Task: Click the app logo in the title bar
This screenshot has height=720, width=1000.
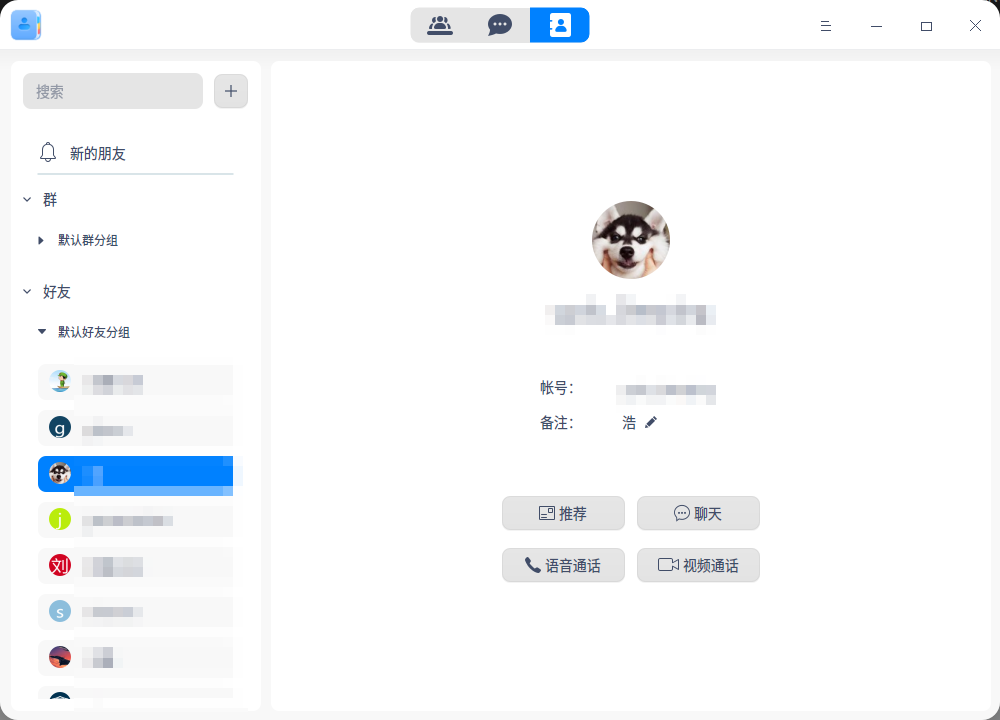Action: pyautogui.click(x=25, y=25)
